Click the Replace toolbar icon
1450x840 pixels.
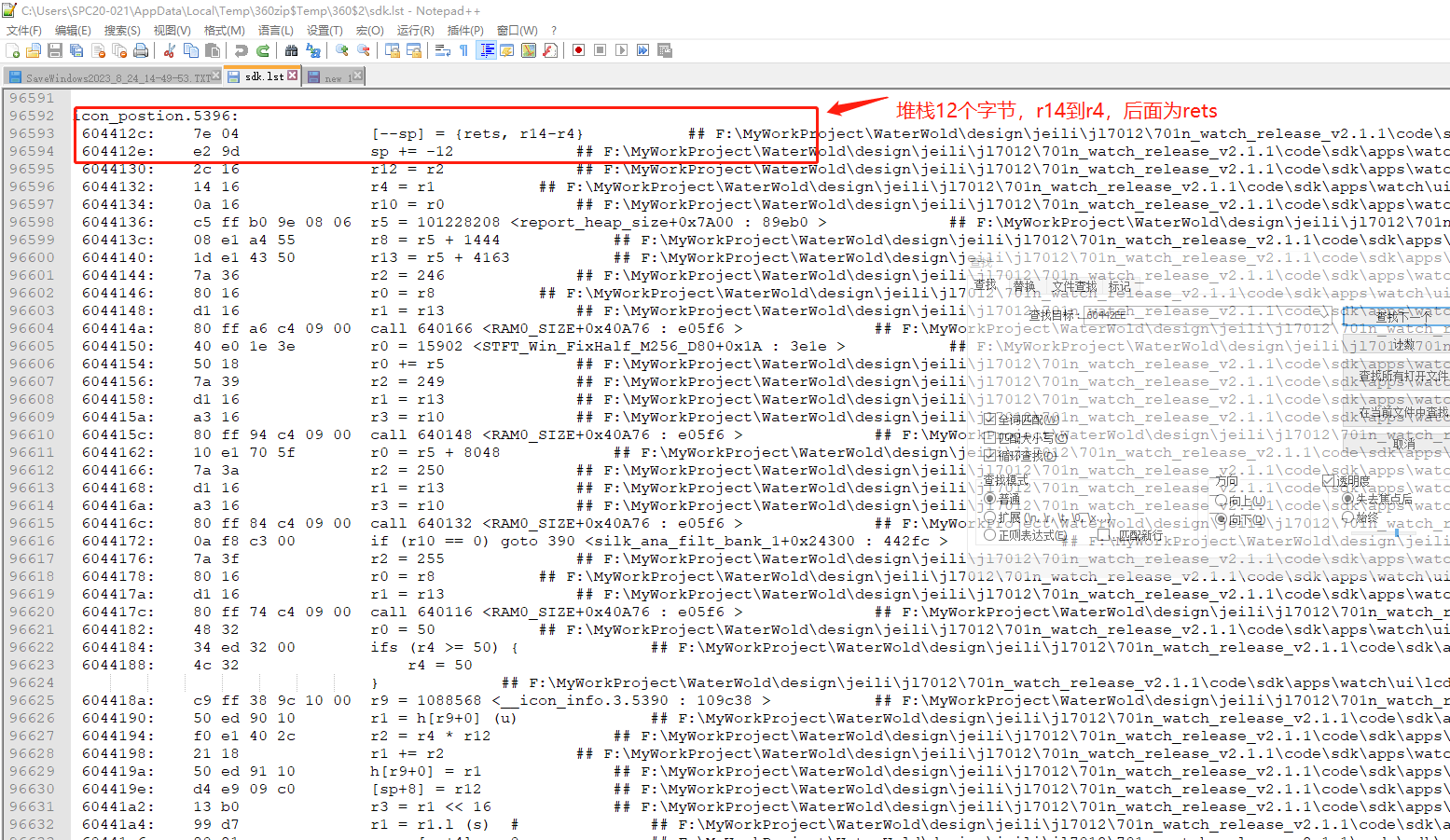[313, 50]
